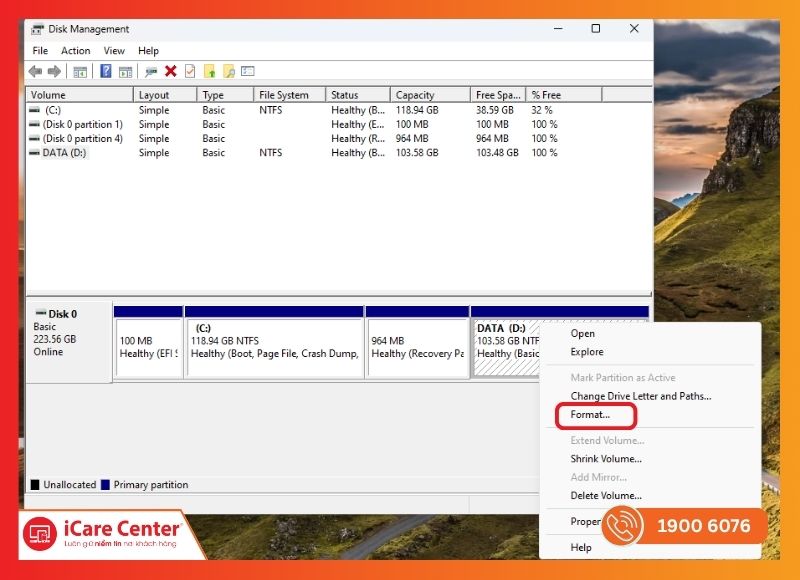
Task: Sort the list by the Capacity column header
Action: [x=415, y=95]
